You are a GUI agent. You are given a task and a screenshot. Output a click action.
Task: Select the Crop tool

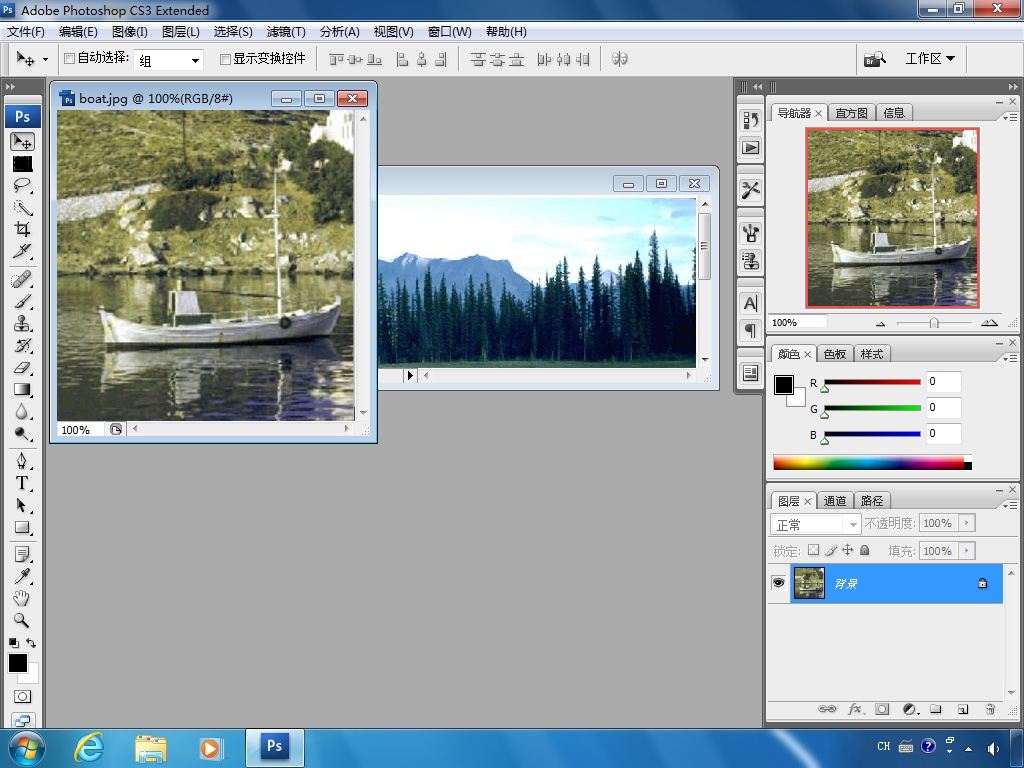click(22, 229)
